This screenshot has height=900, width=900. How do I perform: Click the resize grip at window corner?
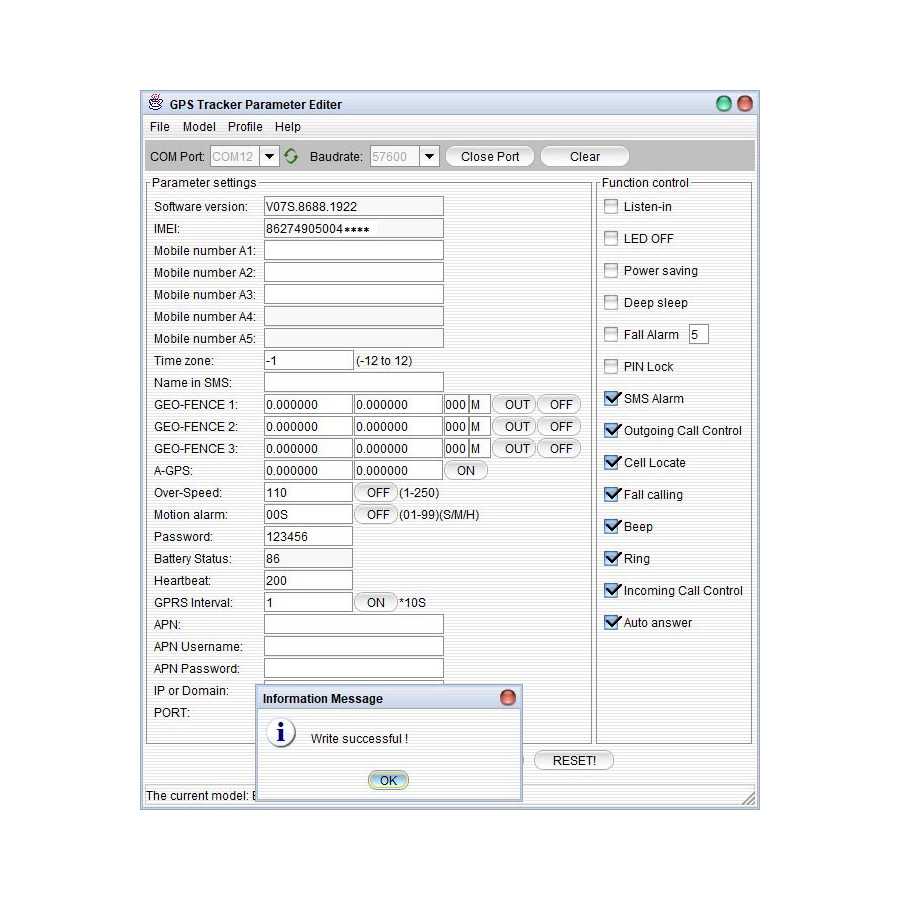point(749,799)
